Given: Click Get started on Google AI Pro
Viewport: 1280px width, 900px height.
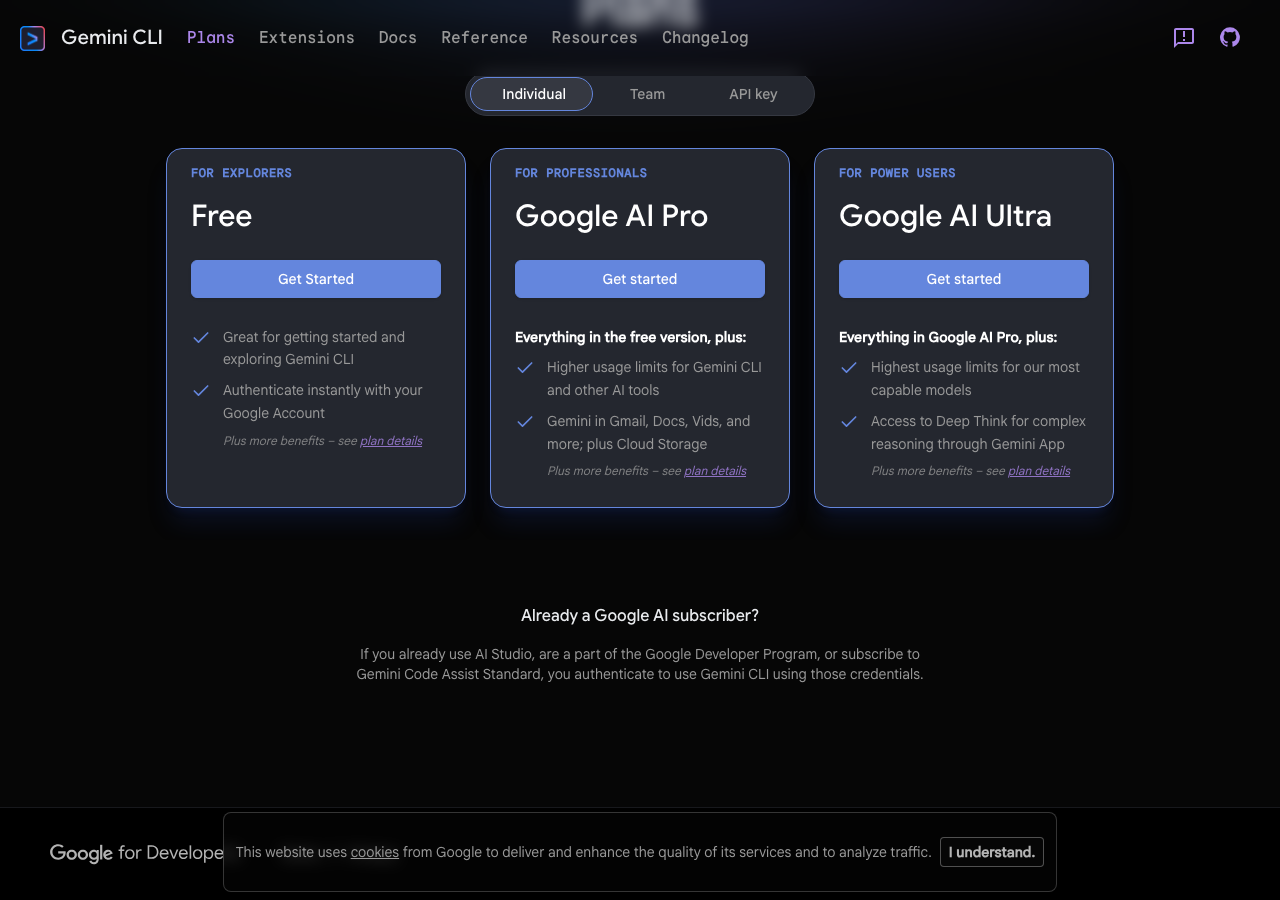Looking at the screenshot, I should tap(640, 279).
